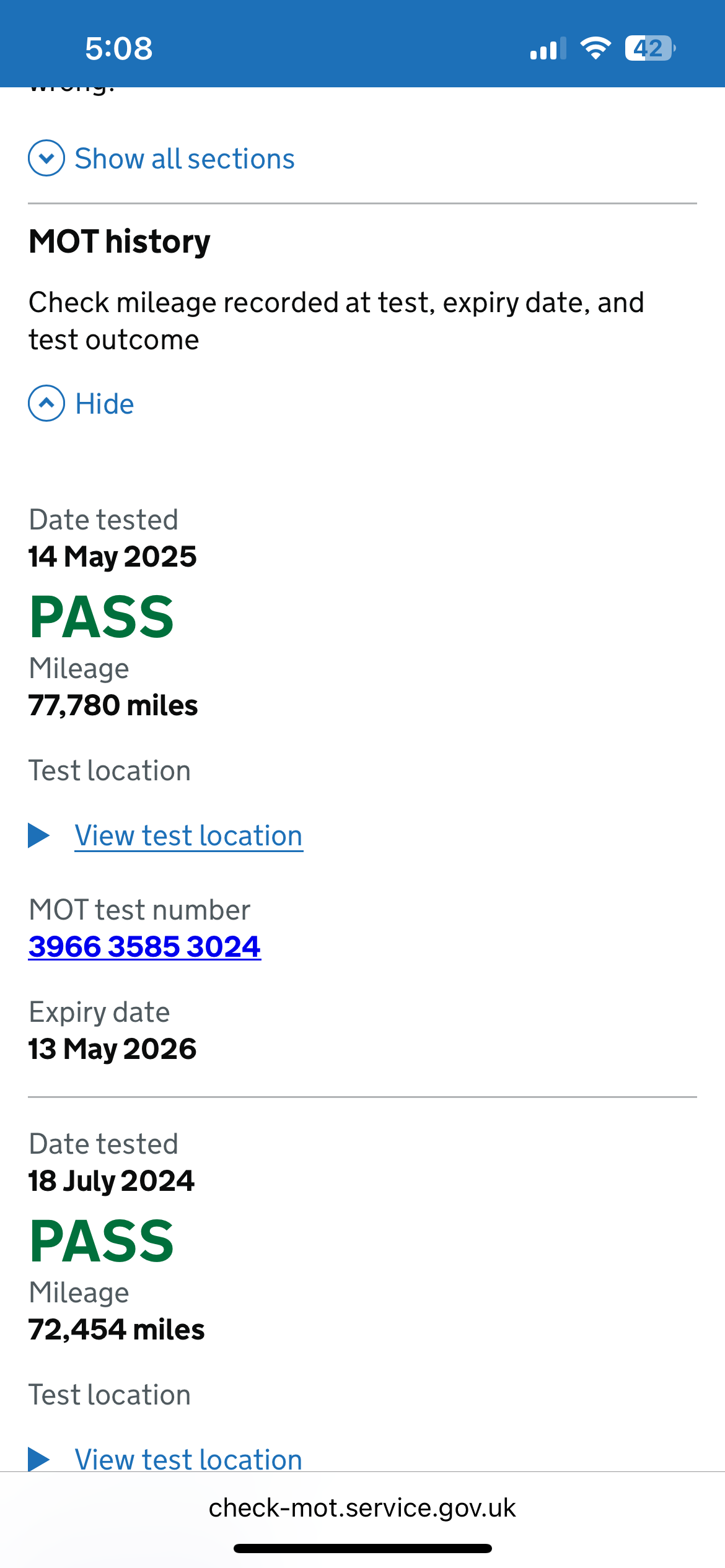Tap the Wi-Fi icon in status bar

595,48
